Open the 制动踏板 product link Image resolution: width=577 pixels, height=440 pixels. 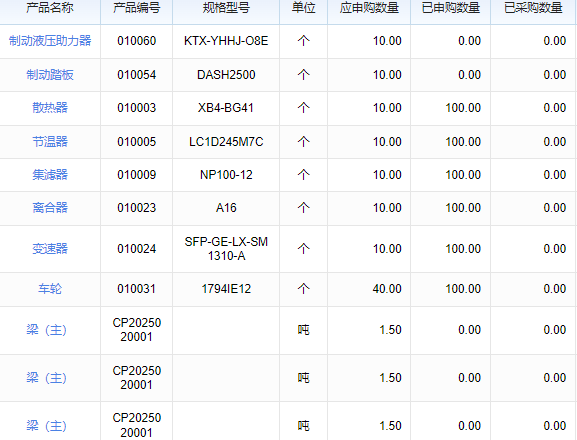tap(50, 75)
